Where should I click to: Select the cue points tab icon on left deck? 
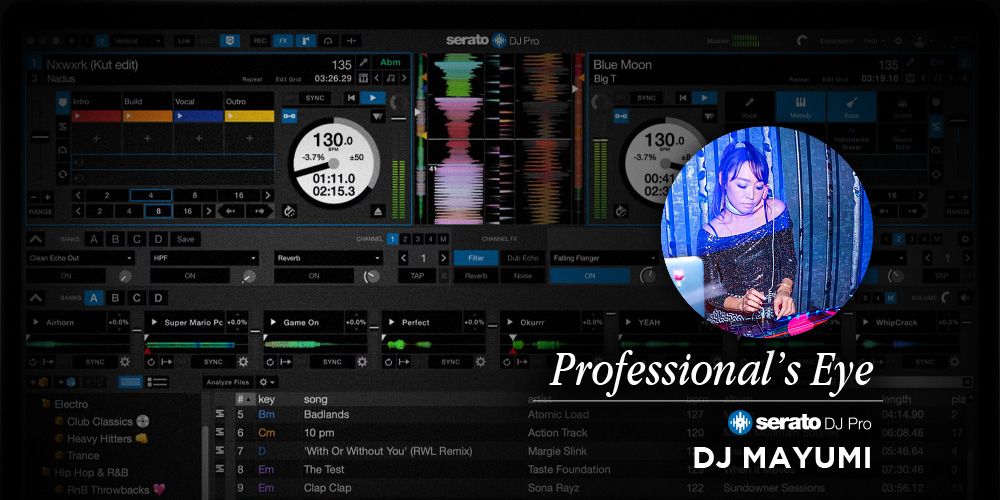tap(62, 103)
